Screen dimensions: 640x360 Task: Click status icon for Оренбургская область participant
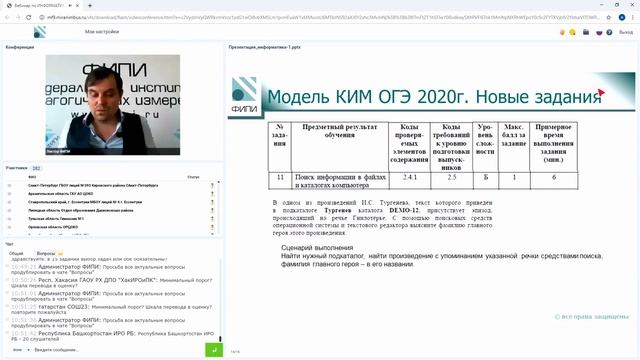point(212,227)
